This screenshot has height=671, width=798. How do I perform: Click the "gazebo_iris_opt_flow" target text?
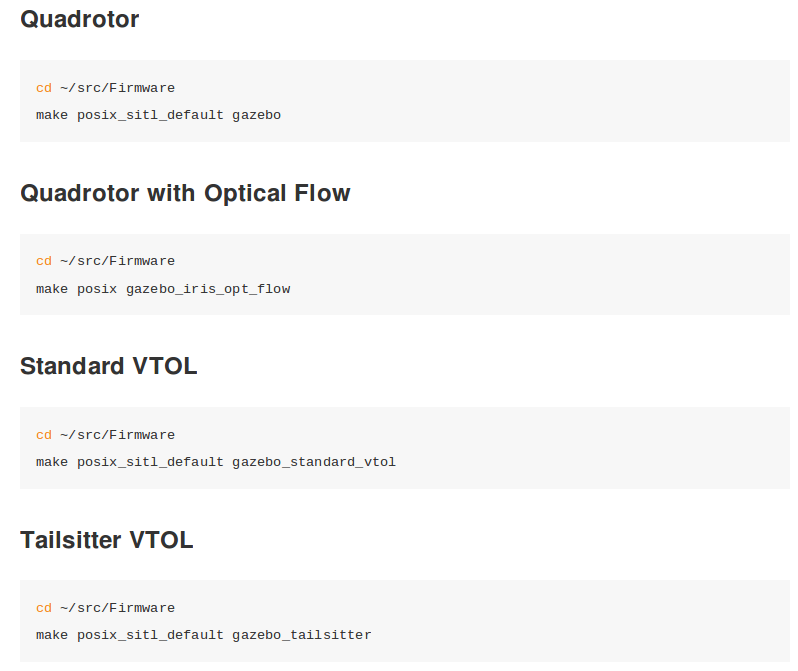208,289
